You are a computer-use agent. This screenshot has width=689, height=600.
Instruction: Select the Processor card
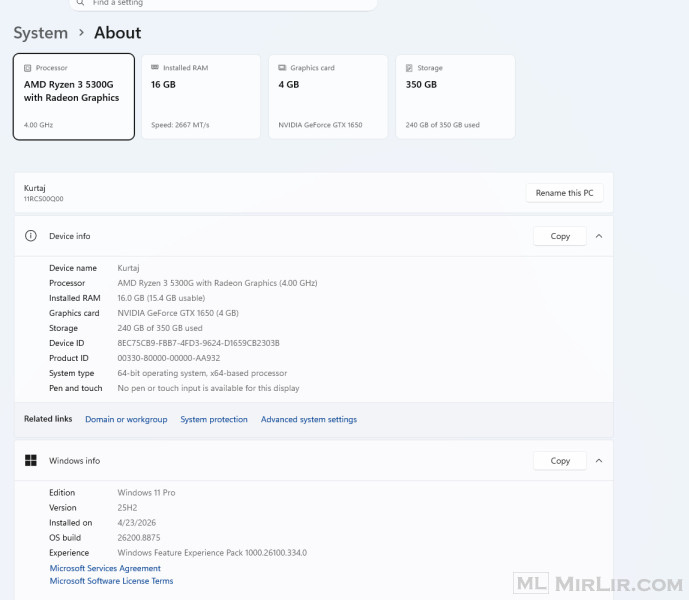74,97
